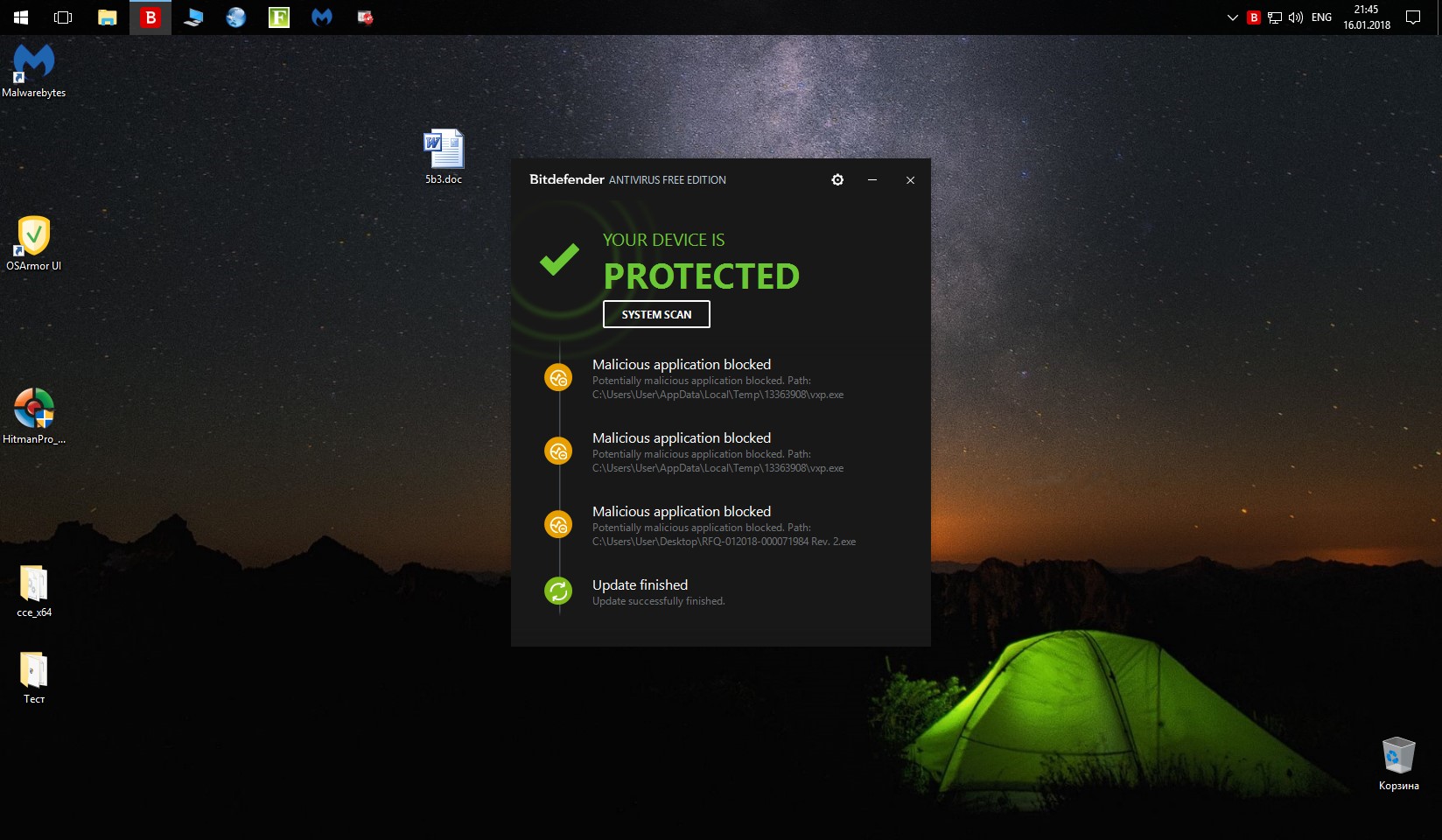Open network status in system tray
The height and width of the screenshot is (840, 1442).
coord(1275,17)
